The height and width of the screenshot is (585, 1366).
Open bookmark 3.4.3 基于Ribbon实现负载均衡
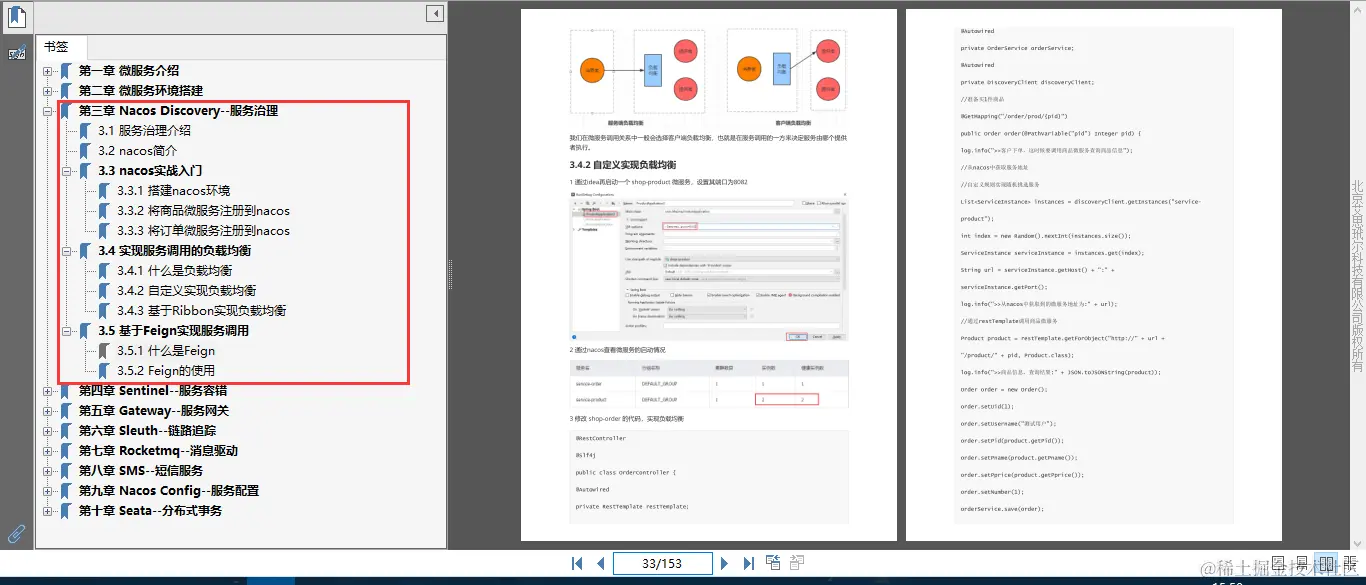[201, 311]
